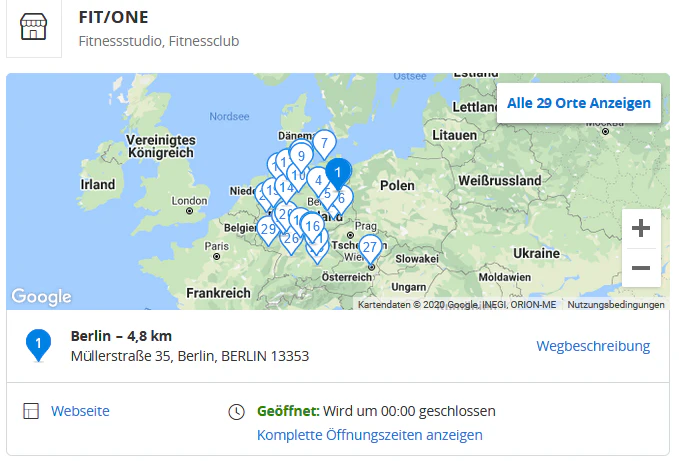The height and width of the screenshot is (461, 679).
Task: Open Nutzungsbedingungen map terms link
Action: (616, 305)
